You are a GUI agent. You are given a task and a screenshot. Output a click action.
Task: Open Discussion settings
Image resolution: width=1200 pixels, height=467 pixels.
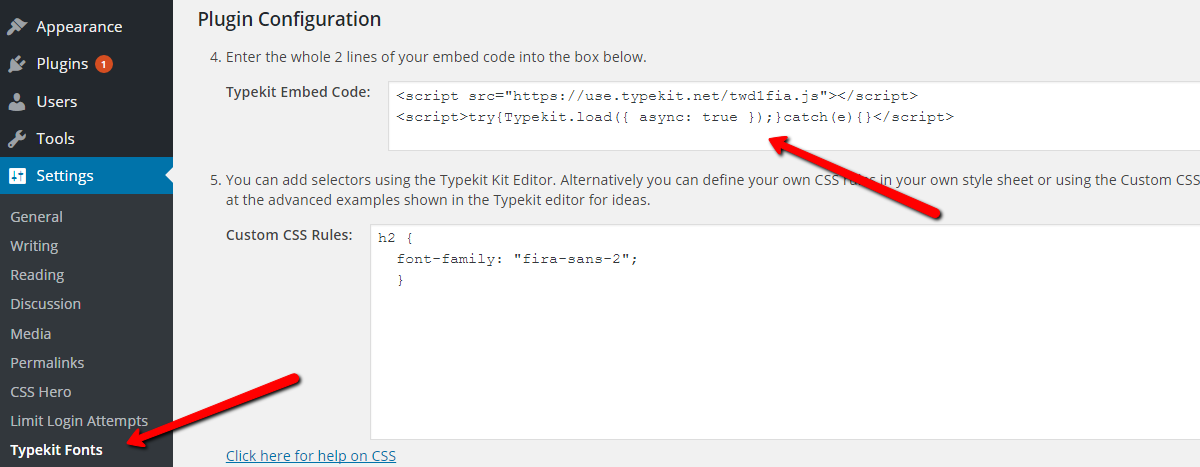click(x=45, y=304)
